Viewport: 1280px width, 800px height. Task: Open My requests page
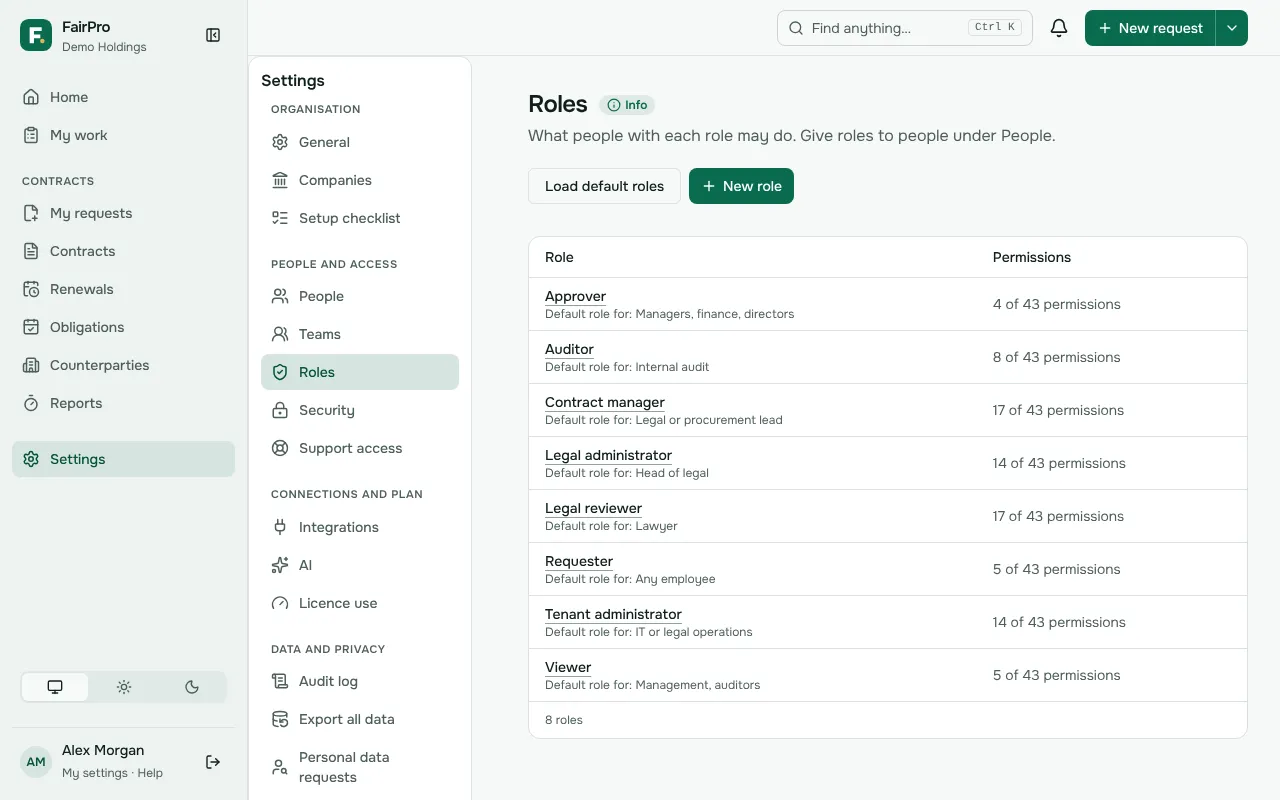[x=123, y=213]
